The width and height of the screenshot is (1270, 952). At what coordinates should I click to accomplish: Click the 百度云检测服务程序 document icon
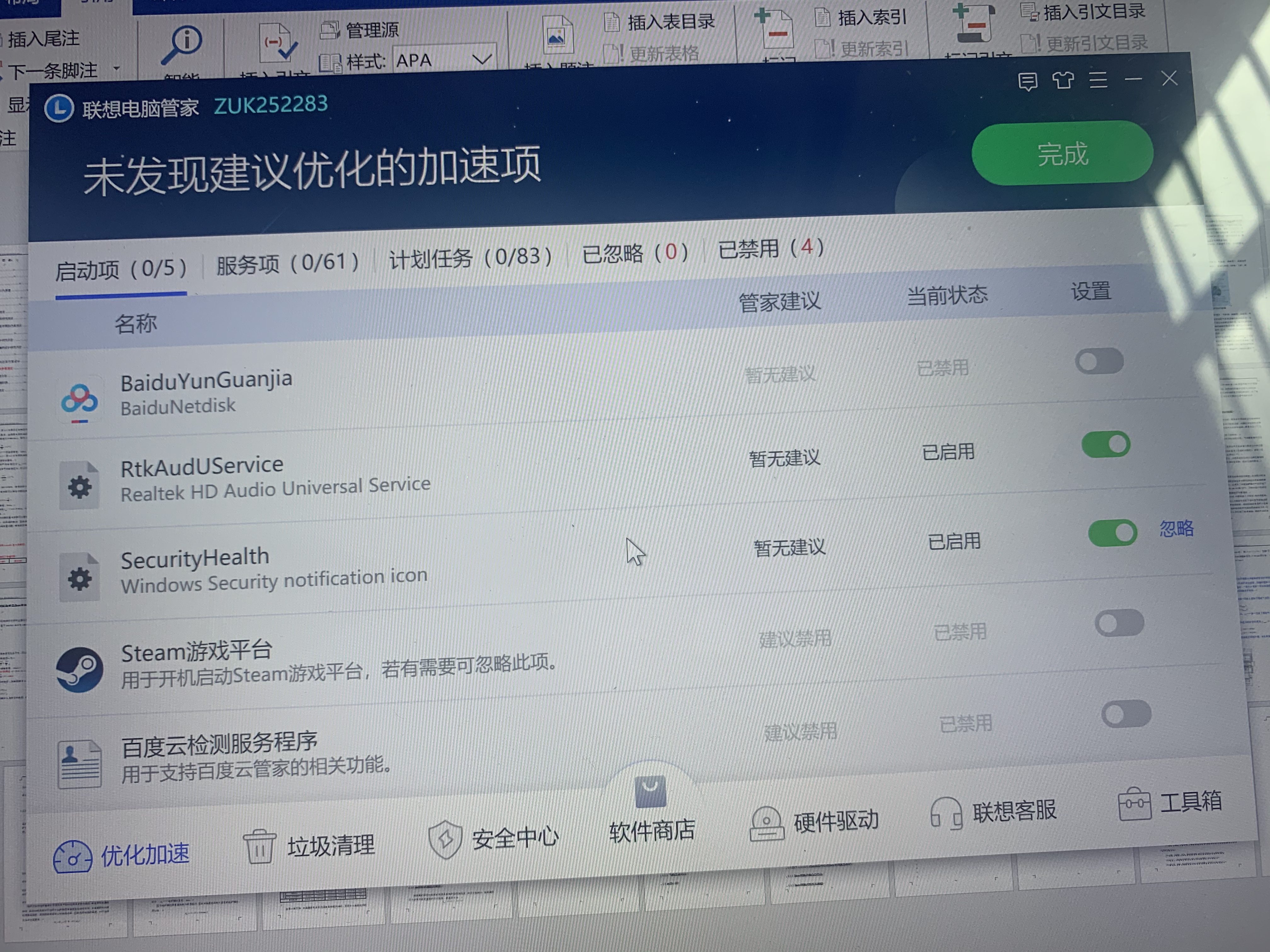pyautogui.click(x=80, y=764)
